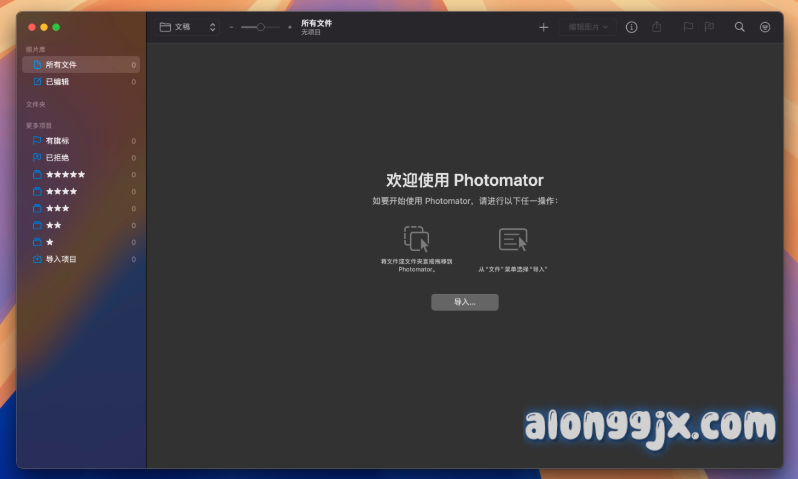Click the share icon in toolbar

[657, 27]
